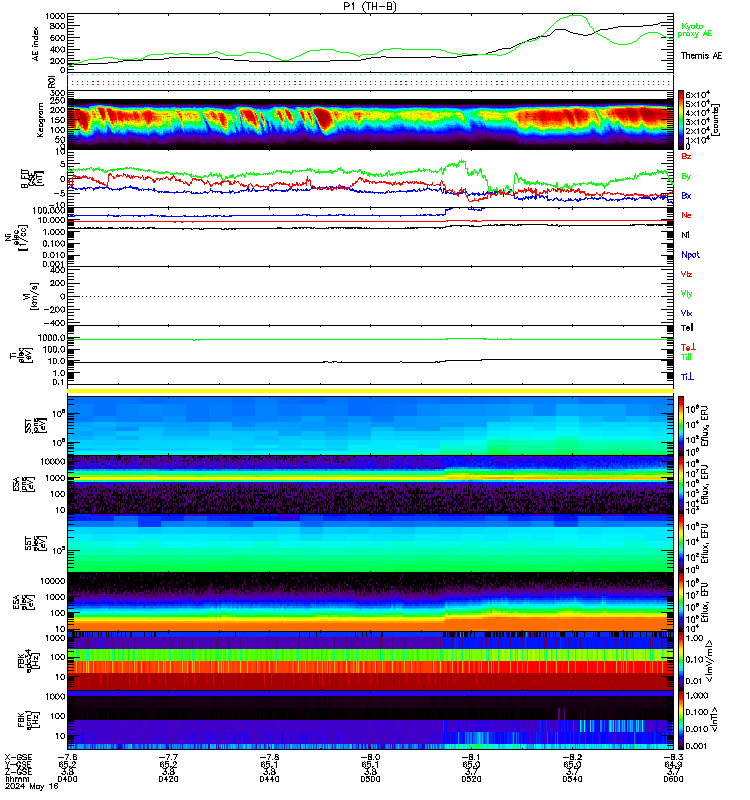The width and height of the screenshot is (750, 800).
Task: Click the ESA ions Eflux color bar
Action: tap(681, 485)
